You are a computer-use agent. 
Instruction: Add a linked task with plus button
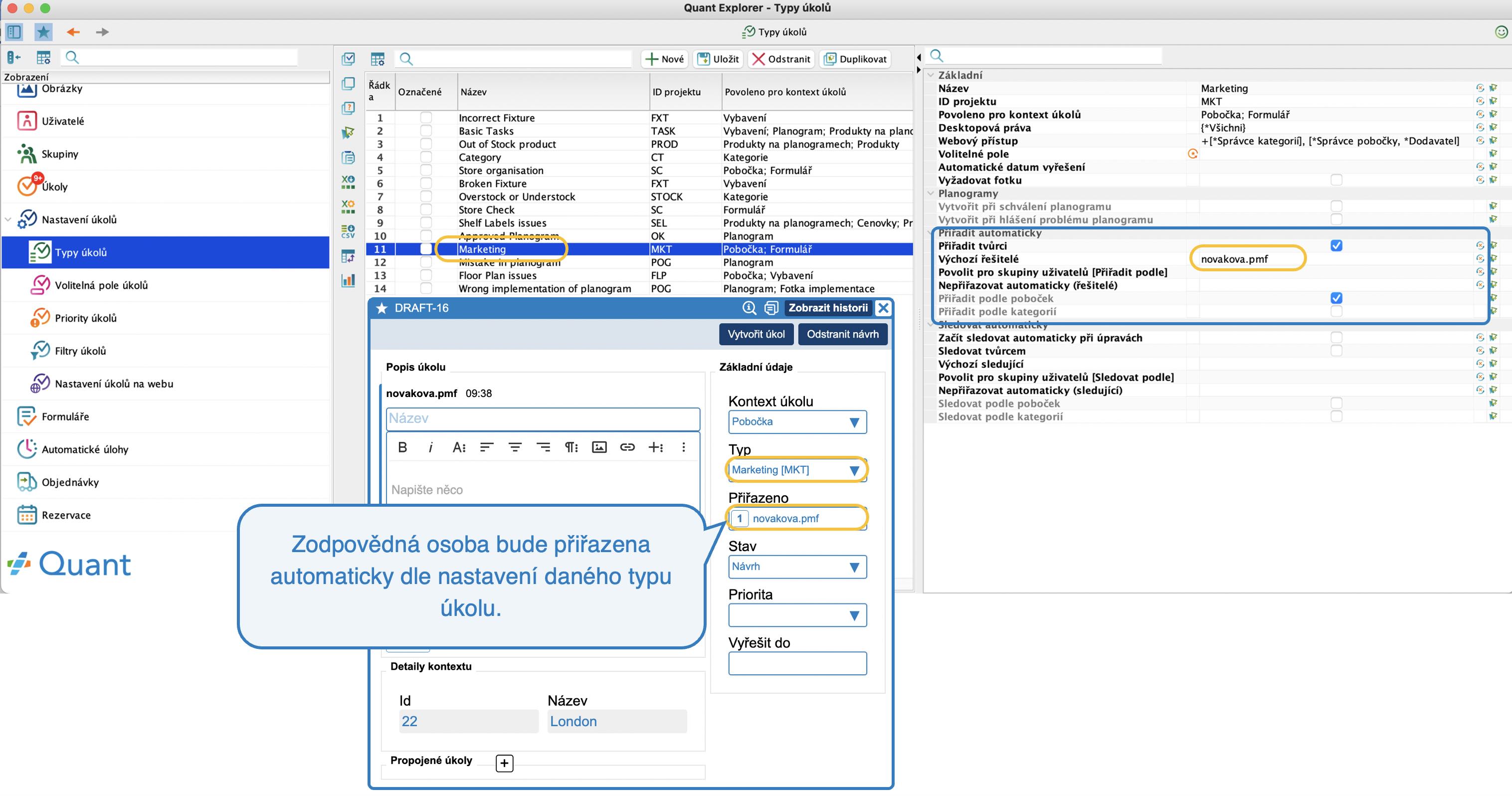click(x=504, y=763)
